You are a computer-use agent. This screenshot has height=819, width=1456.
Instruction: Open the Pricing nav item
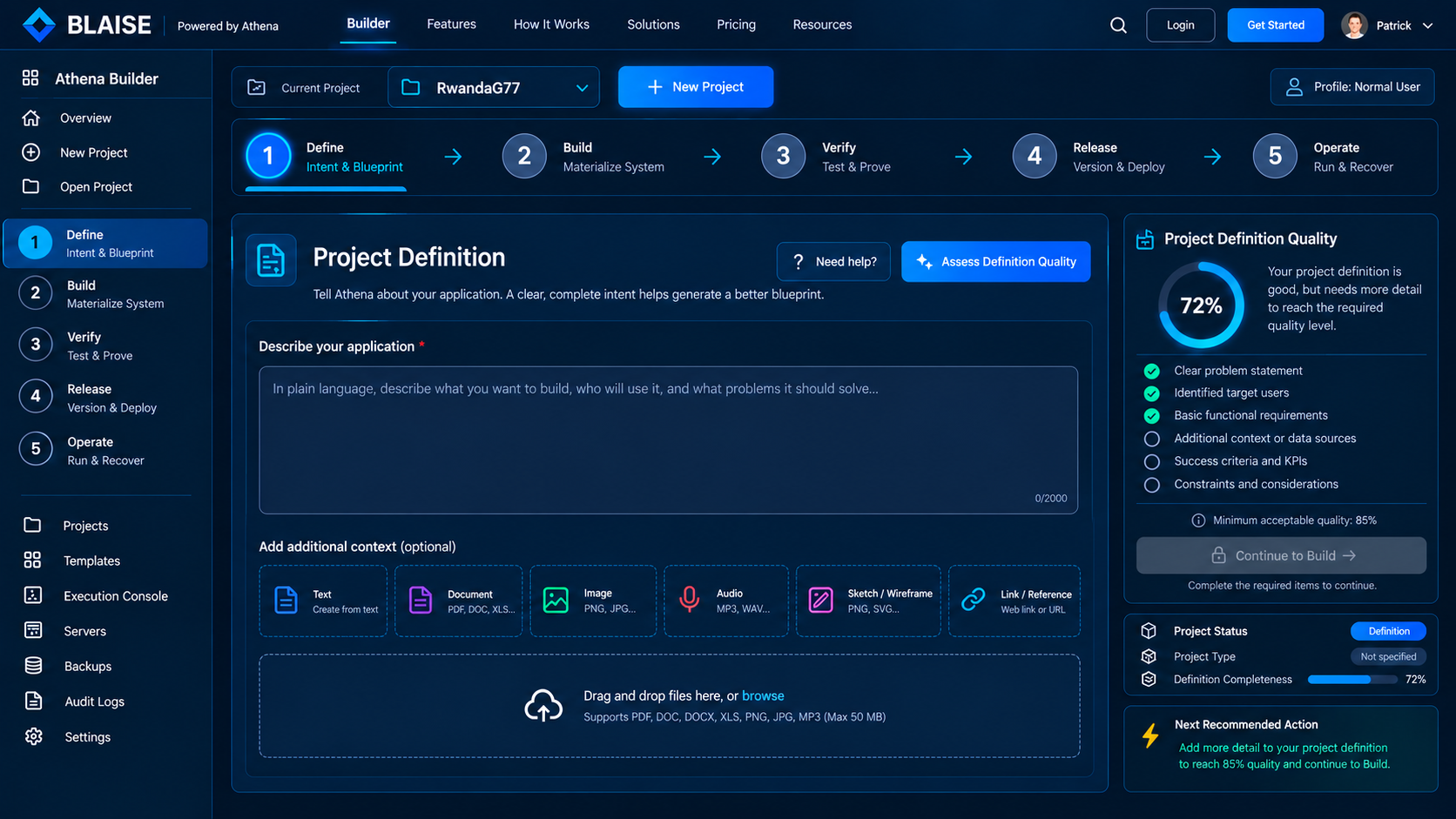click(736, 24)
